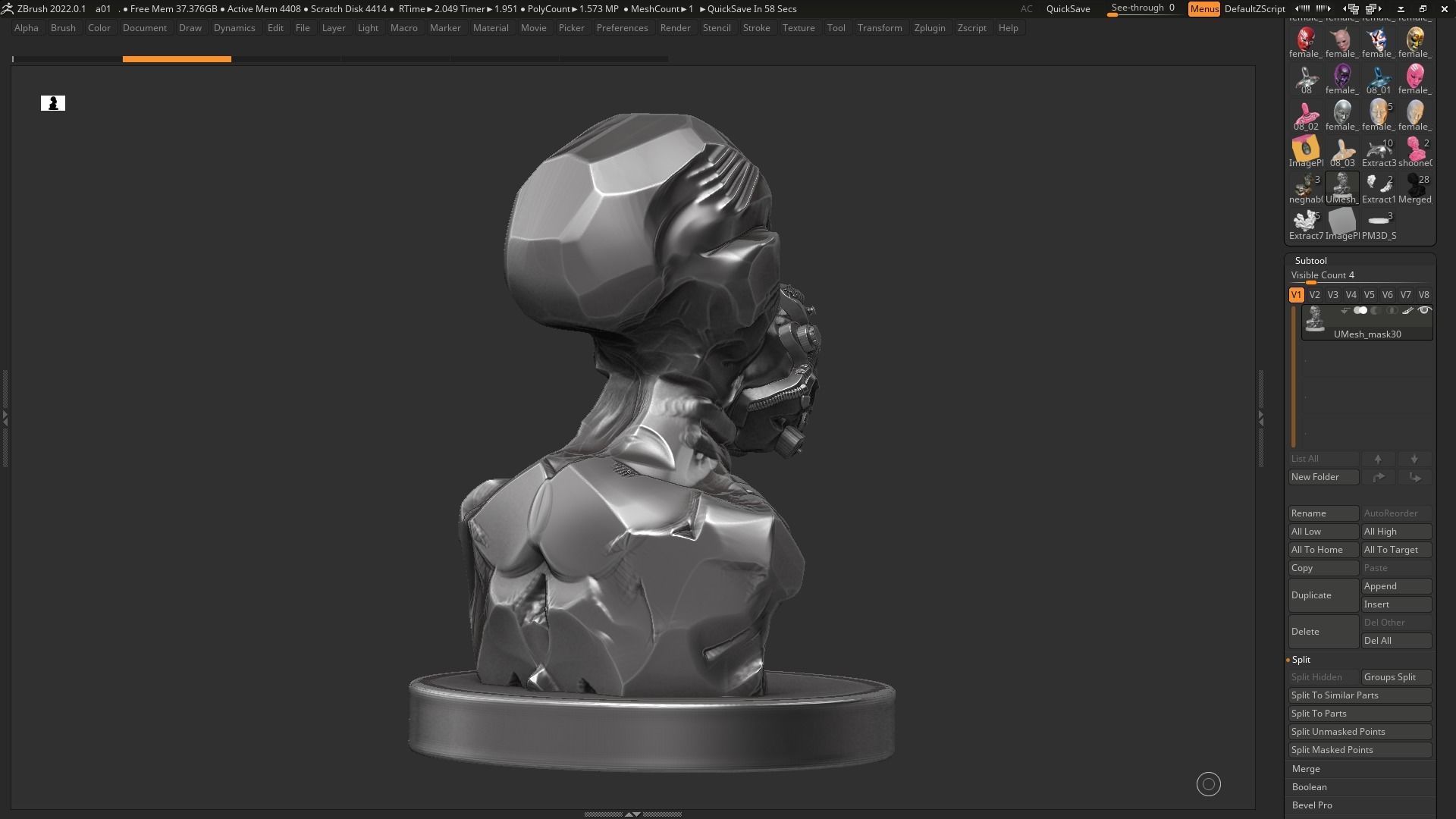Screen dimensions: 1456x819
Task: Click the move subtool out of folder arrow
Action: tap(1414, 477)
